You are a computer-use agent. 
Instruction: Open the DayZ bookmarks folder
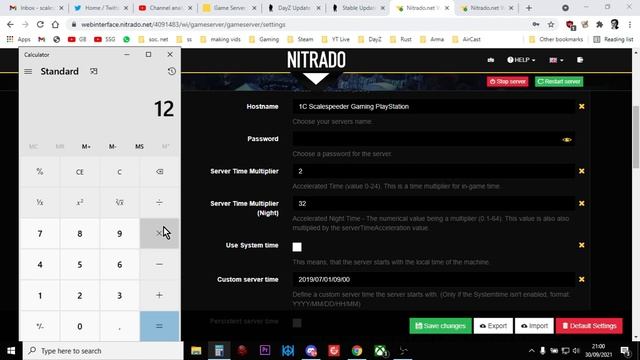point(370,39)
